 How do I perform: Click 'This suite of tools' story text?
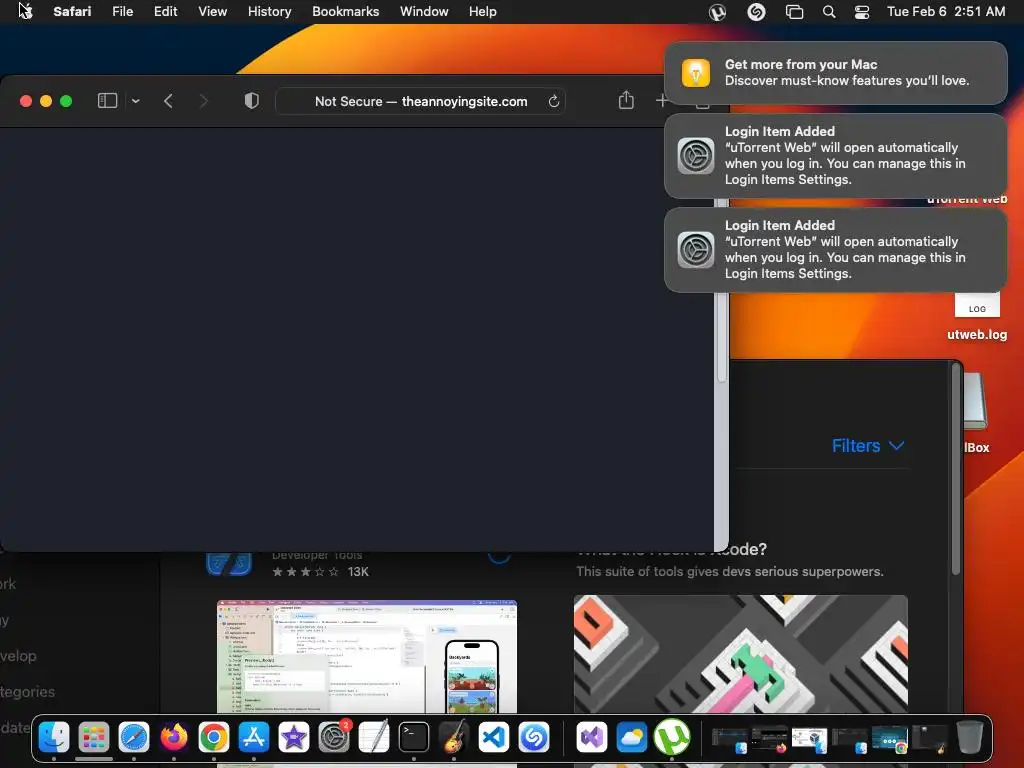pos(729,571)
